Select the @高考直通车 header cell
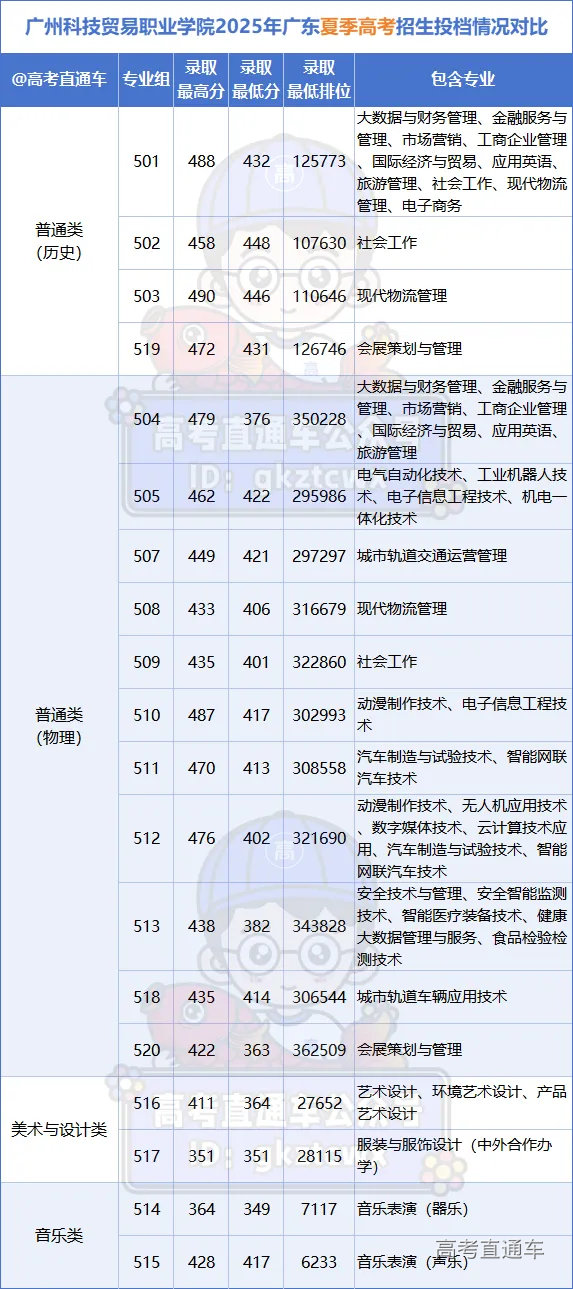 [x=59, y=79]
